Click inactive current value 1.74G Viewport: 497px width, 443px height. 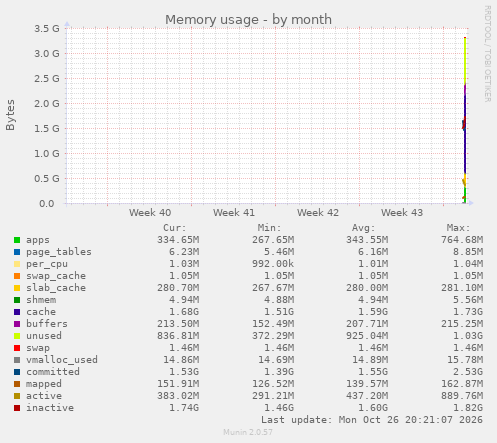click(x=184, y=408)
